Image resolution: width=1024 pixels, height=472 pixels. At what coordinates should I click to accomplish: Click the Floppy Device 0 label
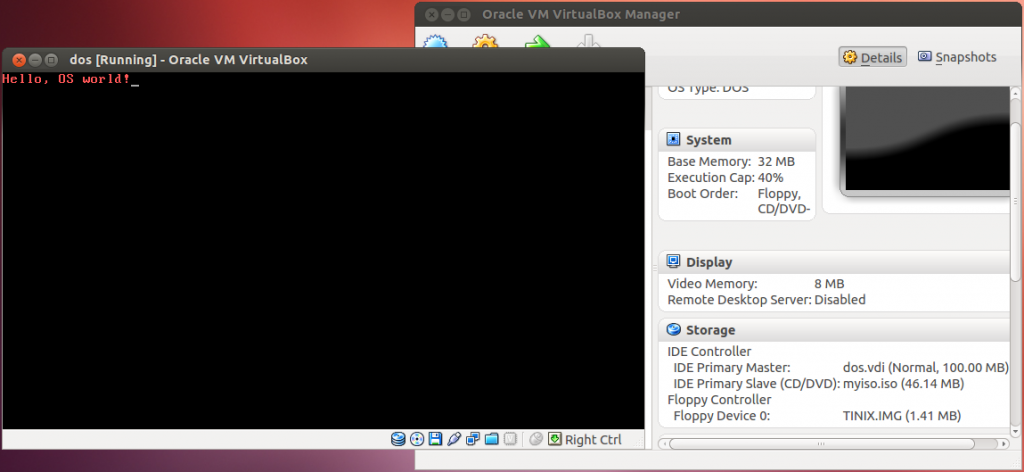pos(722,416)
